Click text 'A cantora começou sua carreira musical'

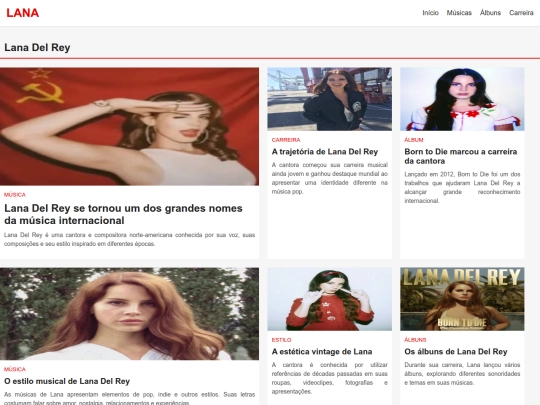pyautogui.click(x=330, y=178)
